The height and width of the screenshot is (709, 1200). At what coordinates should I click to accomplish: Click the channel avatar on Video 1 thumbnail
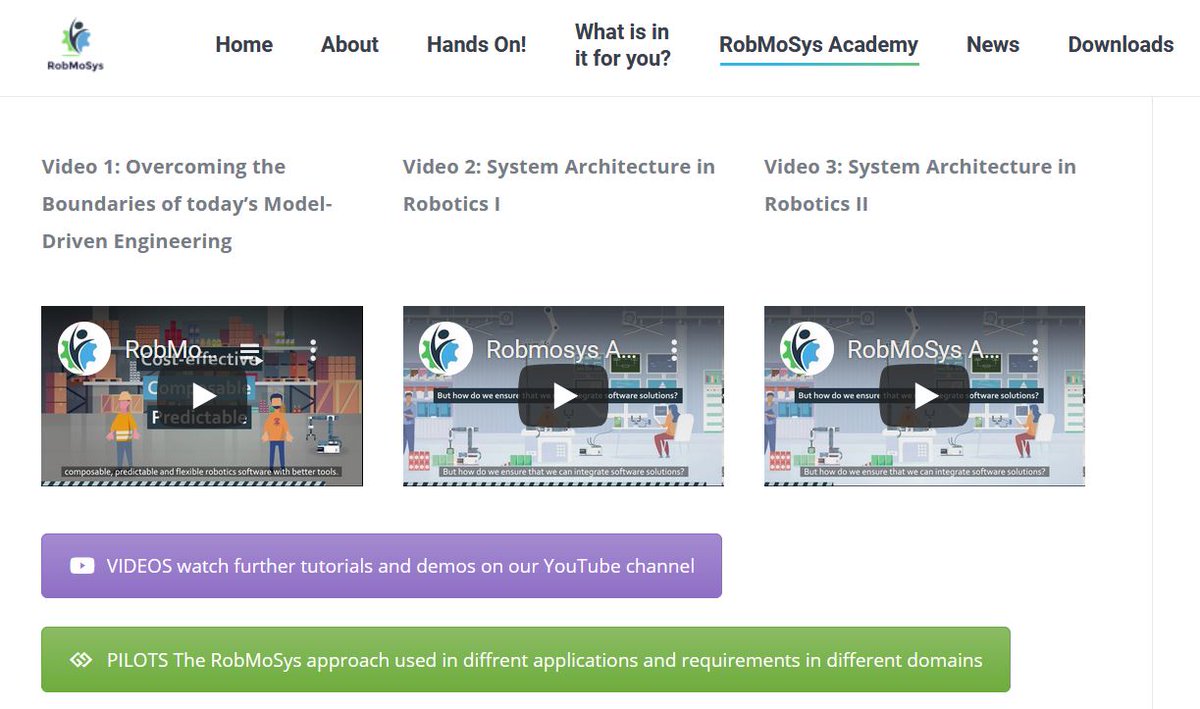84,349
